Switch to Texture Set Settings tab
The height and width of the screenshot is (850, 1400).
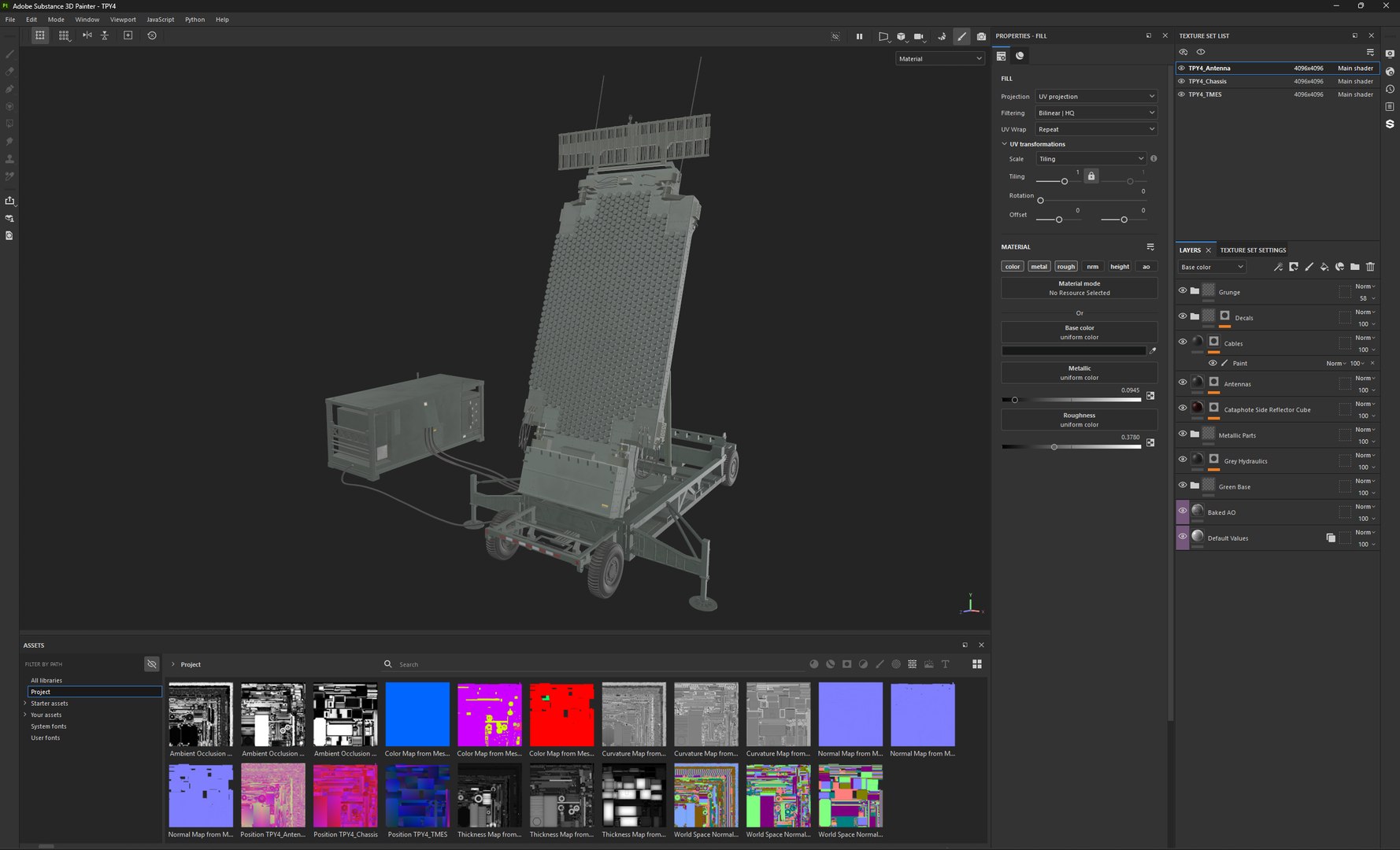click(x=1253, y=250)
